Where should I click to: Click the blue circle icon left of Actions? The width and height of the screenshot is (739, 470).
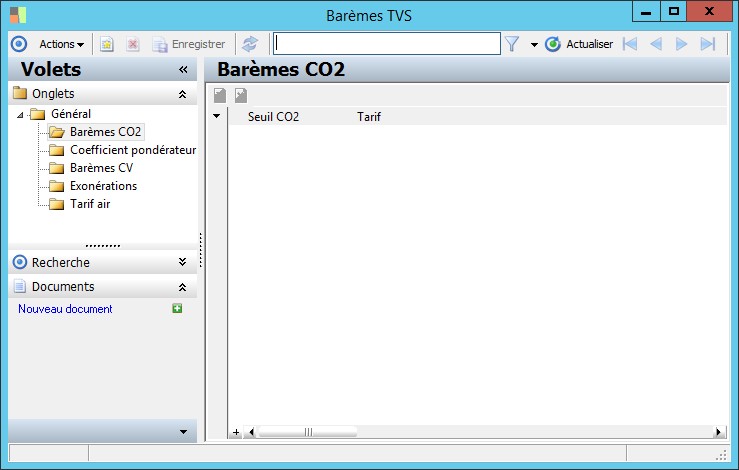(x=19, y=44)
